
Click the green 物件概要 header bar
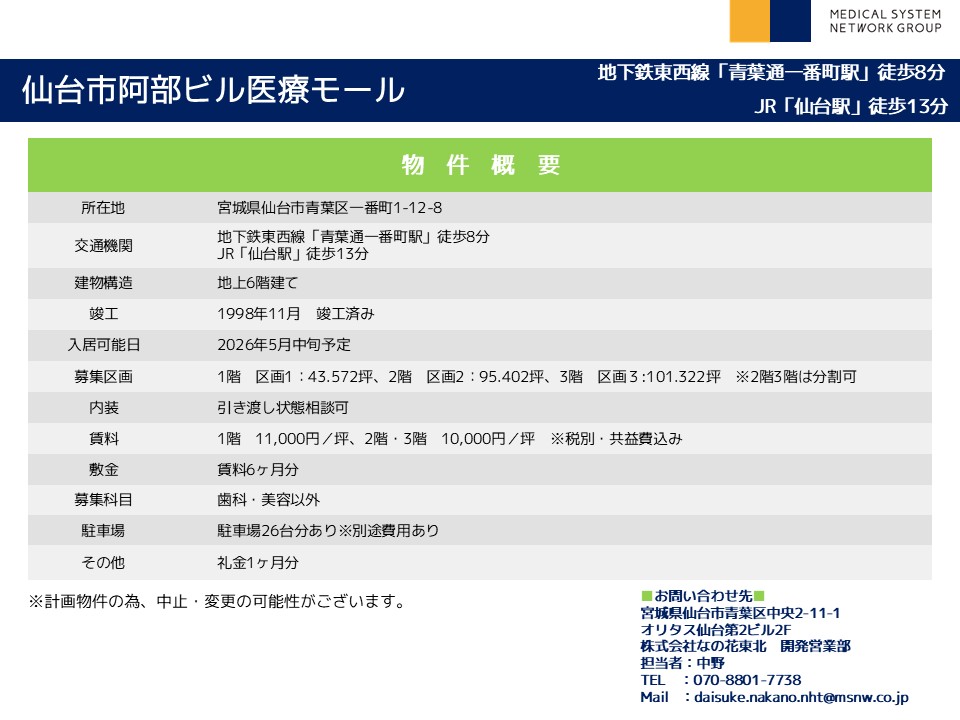click(480, 165)
